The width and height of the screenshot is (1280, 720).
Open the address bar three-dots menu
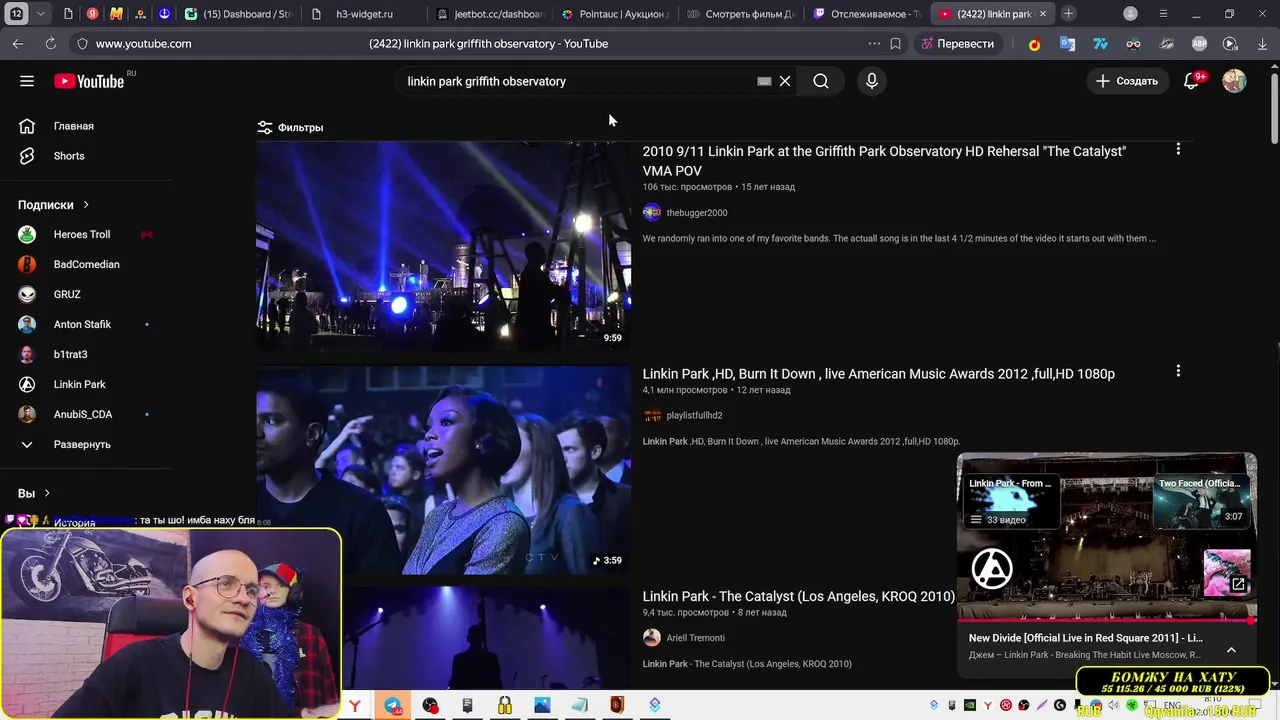[x=874, y=44]
